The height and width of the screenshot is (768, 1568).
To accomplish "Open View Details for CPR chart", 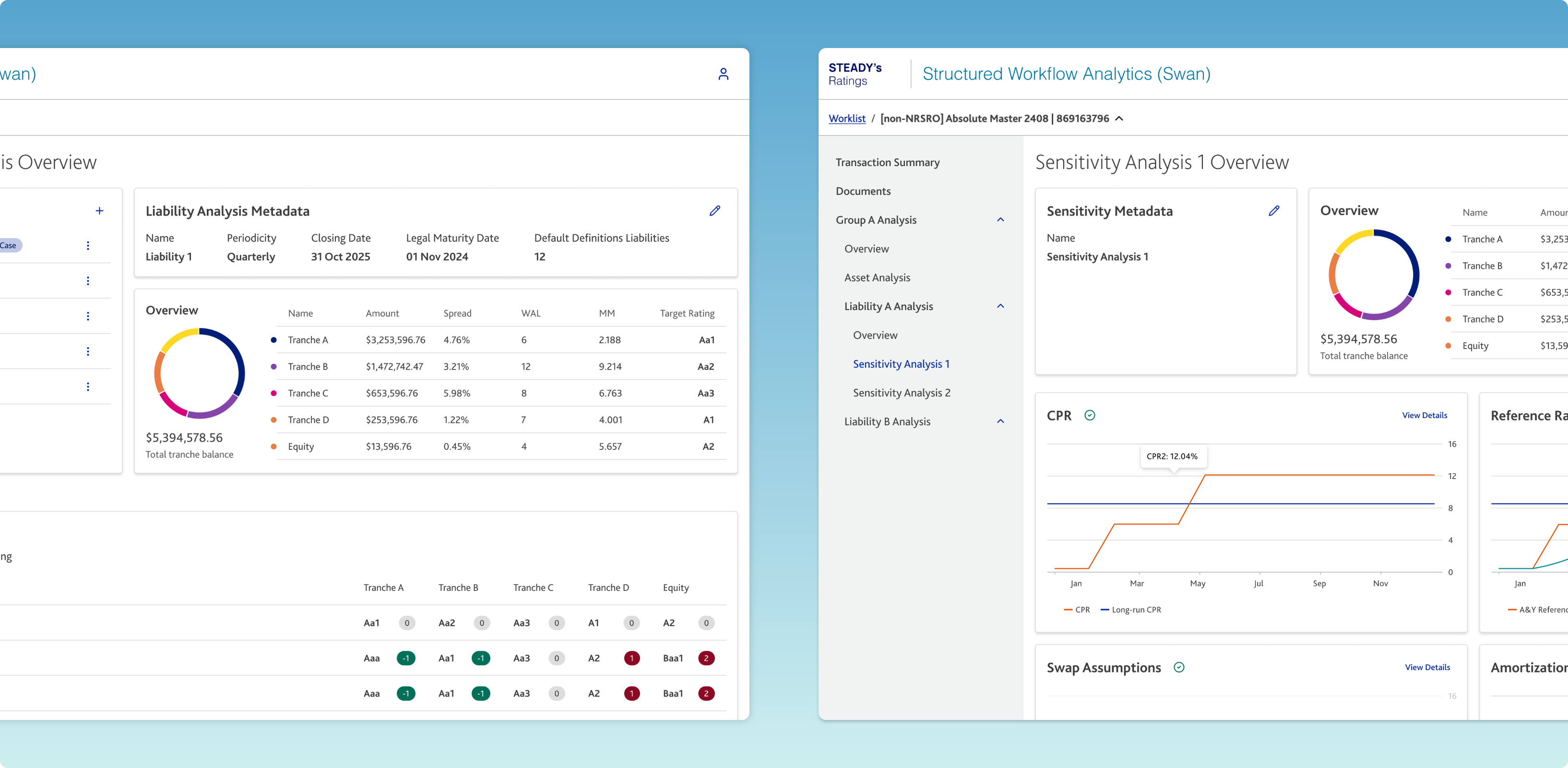I will (1425, 415).
